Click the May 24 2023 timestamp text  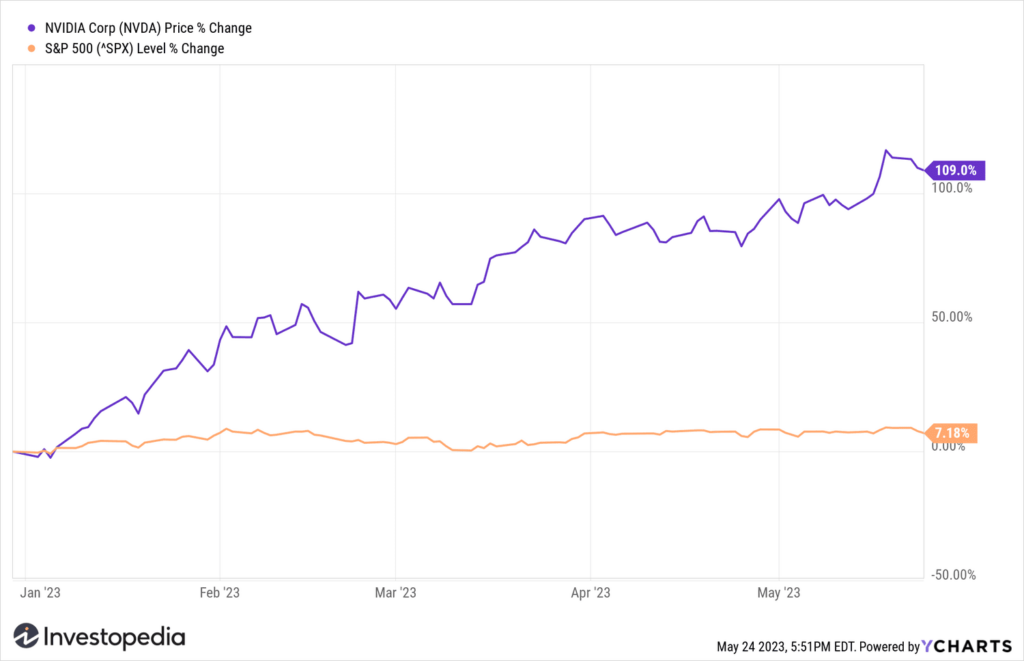click(x=786, y=647)
